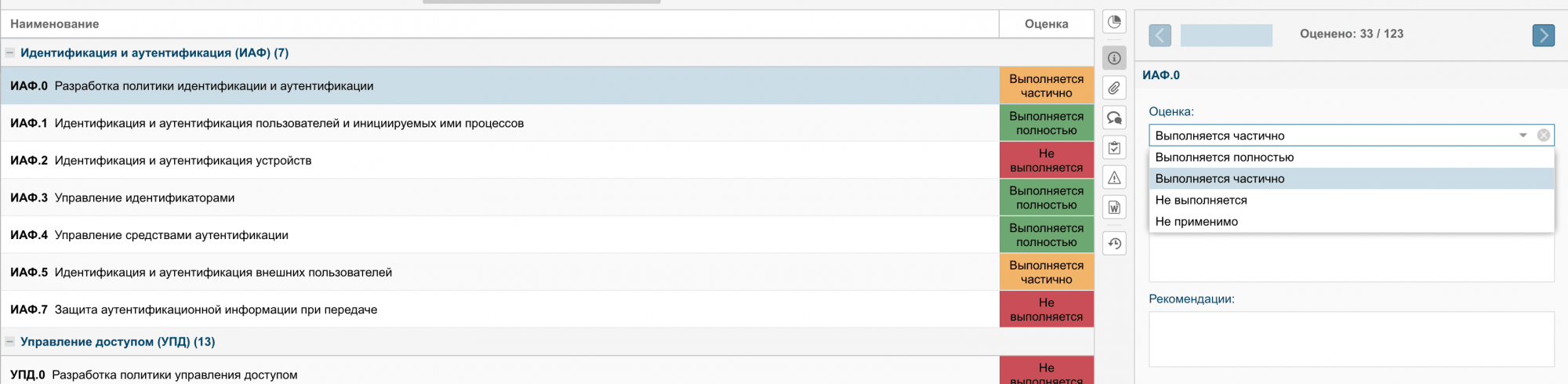The height and width of the screenshot is (384, 1568).
Task: Click the clipboard checklist icon
Action: point(1114,148)
